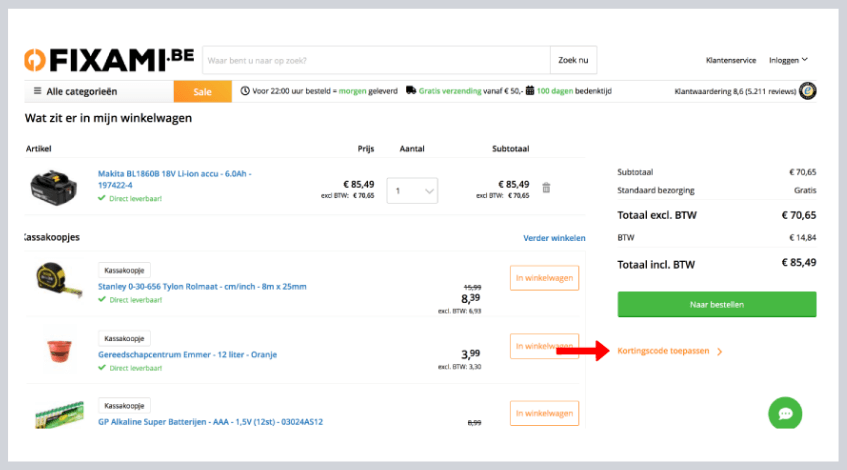Open Gereedschapcentrum Emmer 12 liter link
The width and height of the screenshot is (847, 470).
(187, 354)
